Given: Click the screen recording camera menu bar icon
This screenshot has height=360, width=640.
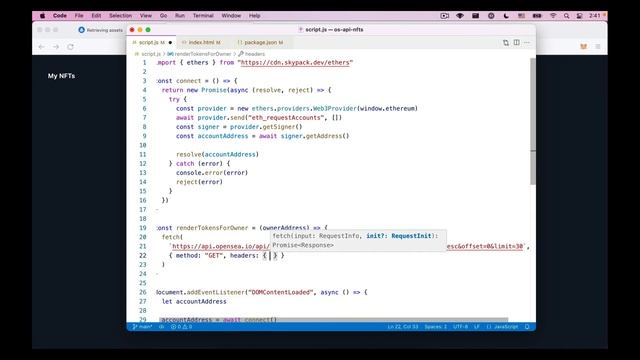Looking at the screenshot, I should point(444,16).
